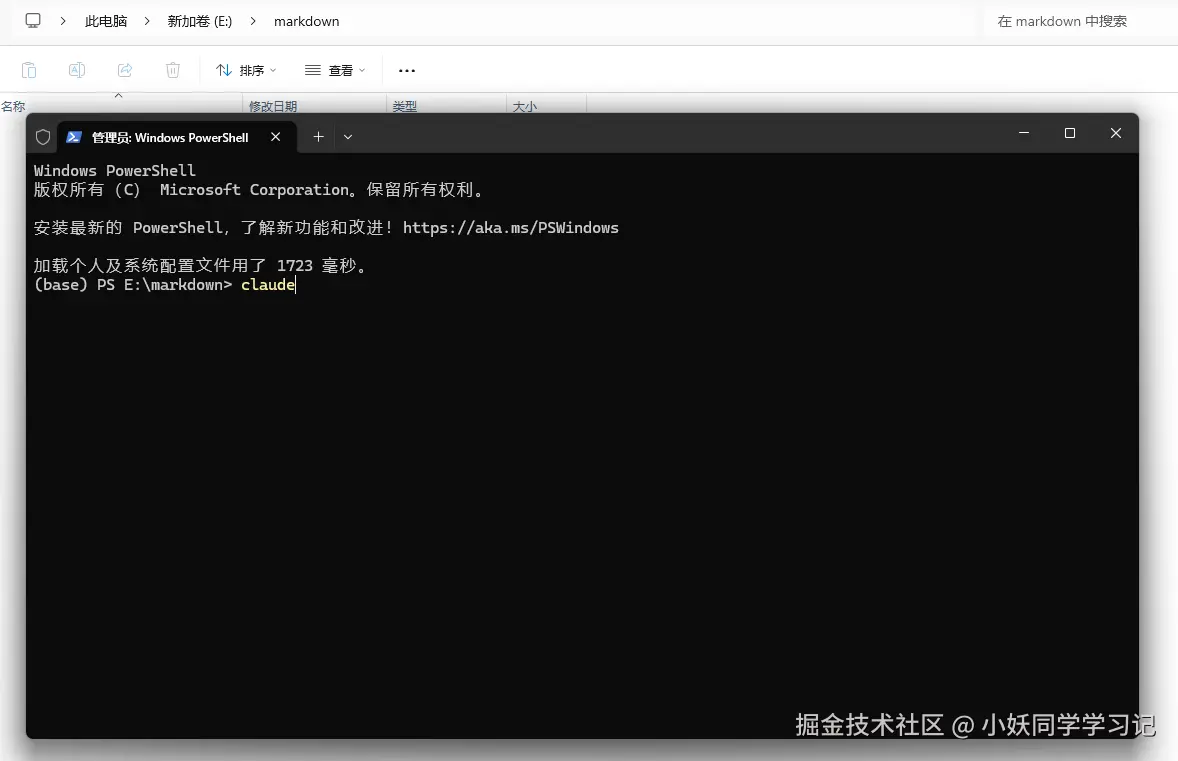Go to 新加卷 (E:) in the breadcrumb

(200, 22)
